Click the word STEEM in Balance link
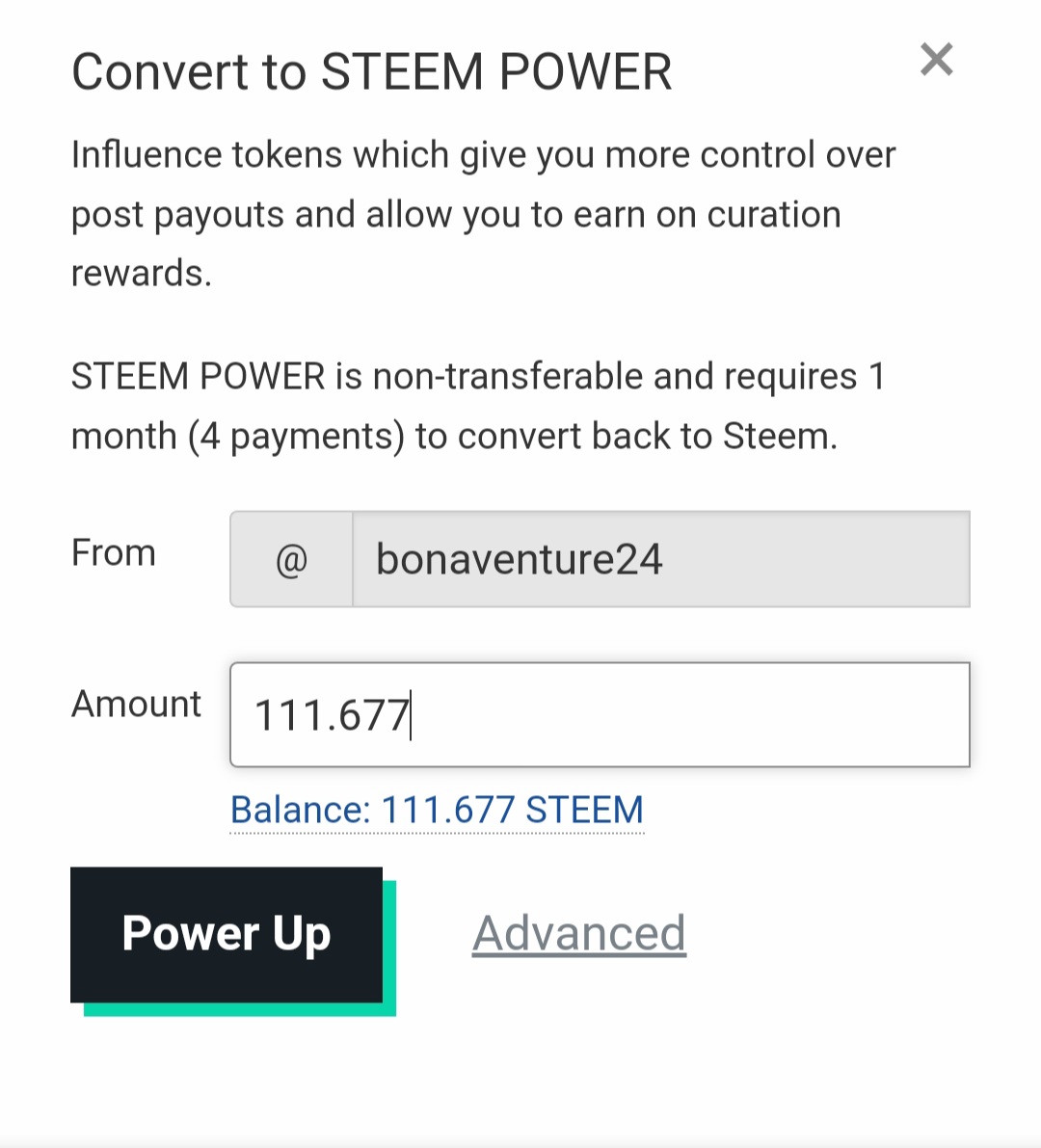The height and width of the screenshot is (1148, 1041). coord(584,810)
